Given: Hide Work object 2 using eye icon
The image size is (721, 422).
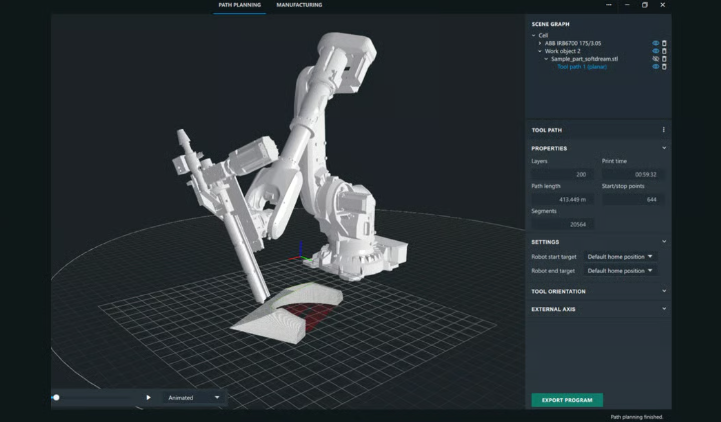Looking at the screenshot, I should [656, 51].
